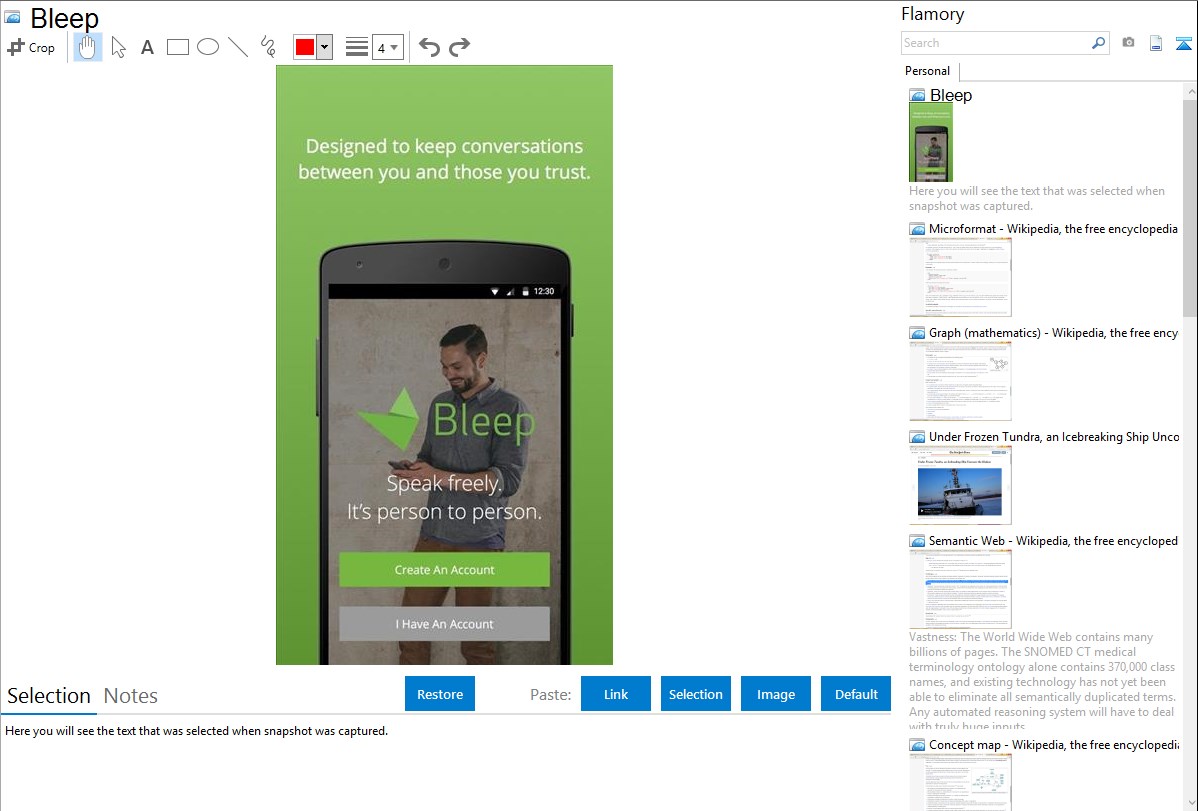Redo the last action
Screen dimensions: 1198x811
tap(459, 47)
